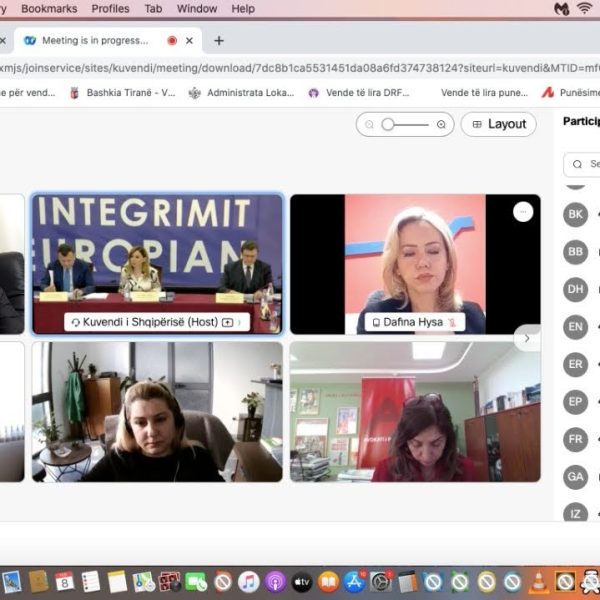600x600 pixels.
Task: Open the Podcasts app in the Dock
Action: [275, 581]
